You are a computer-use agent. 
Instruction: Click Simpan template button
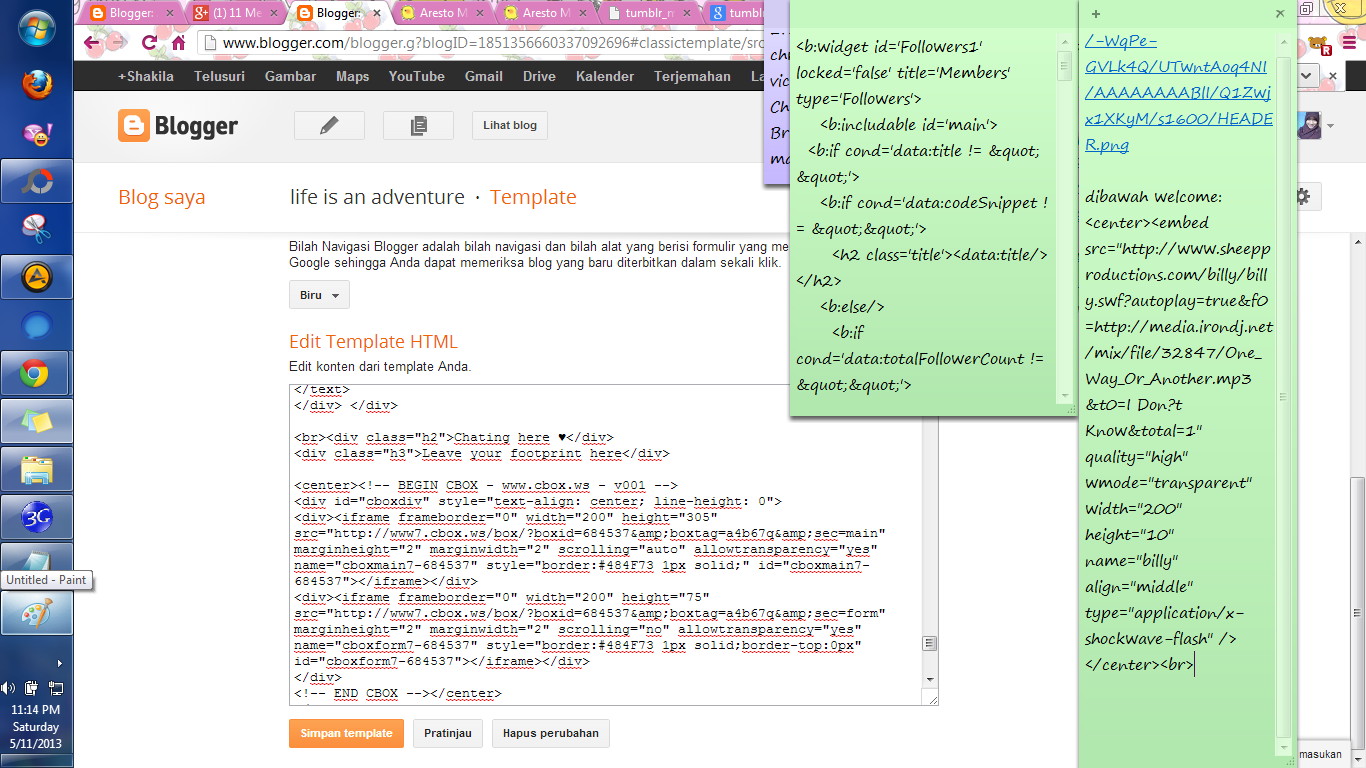(x=347, y=733)
